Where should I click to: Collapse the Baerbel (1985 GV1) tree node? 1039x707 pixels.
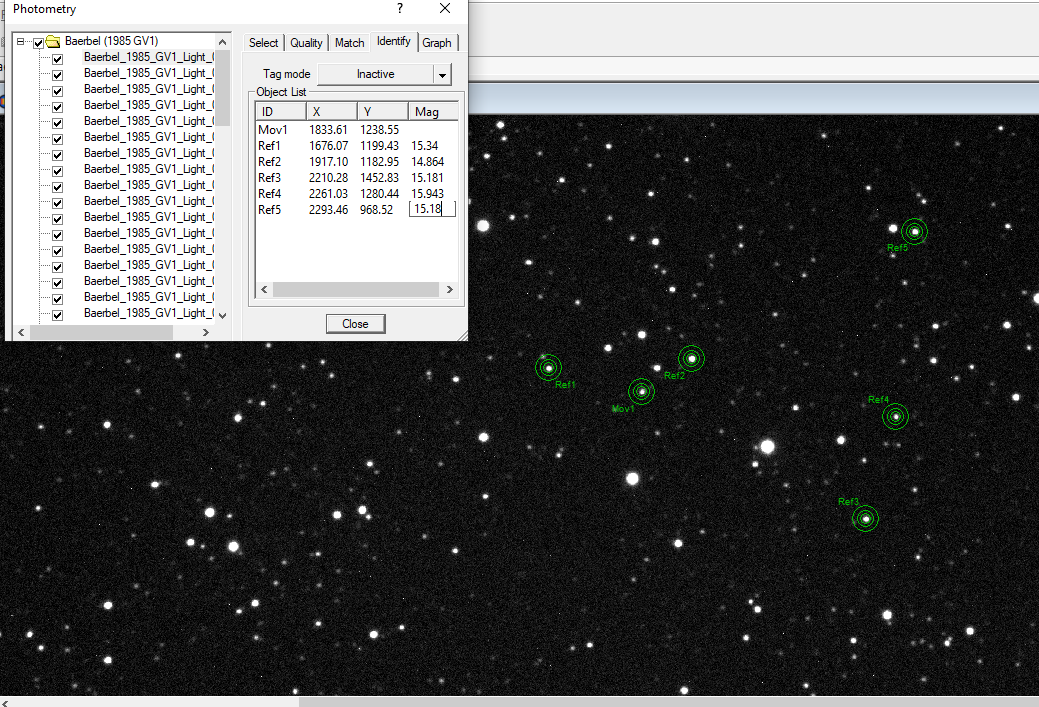click(x=21, y=41)
